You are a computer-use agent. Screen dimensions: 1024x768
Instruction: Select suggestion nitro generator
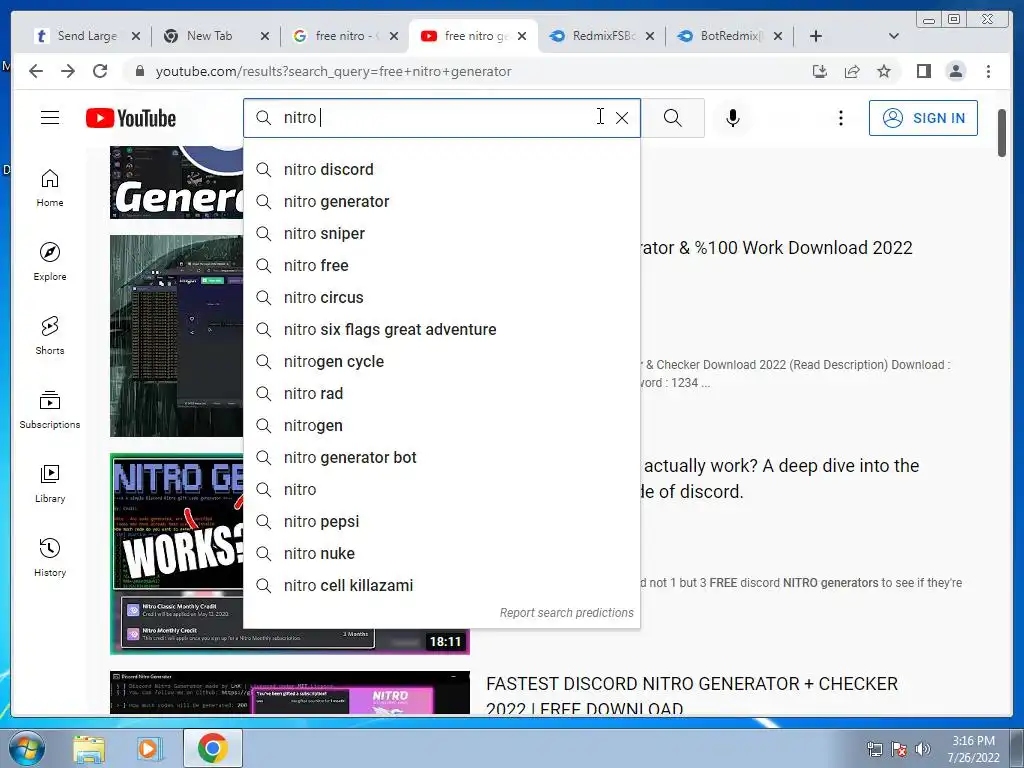click(x=441, y=201)
